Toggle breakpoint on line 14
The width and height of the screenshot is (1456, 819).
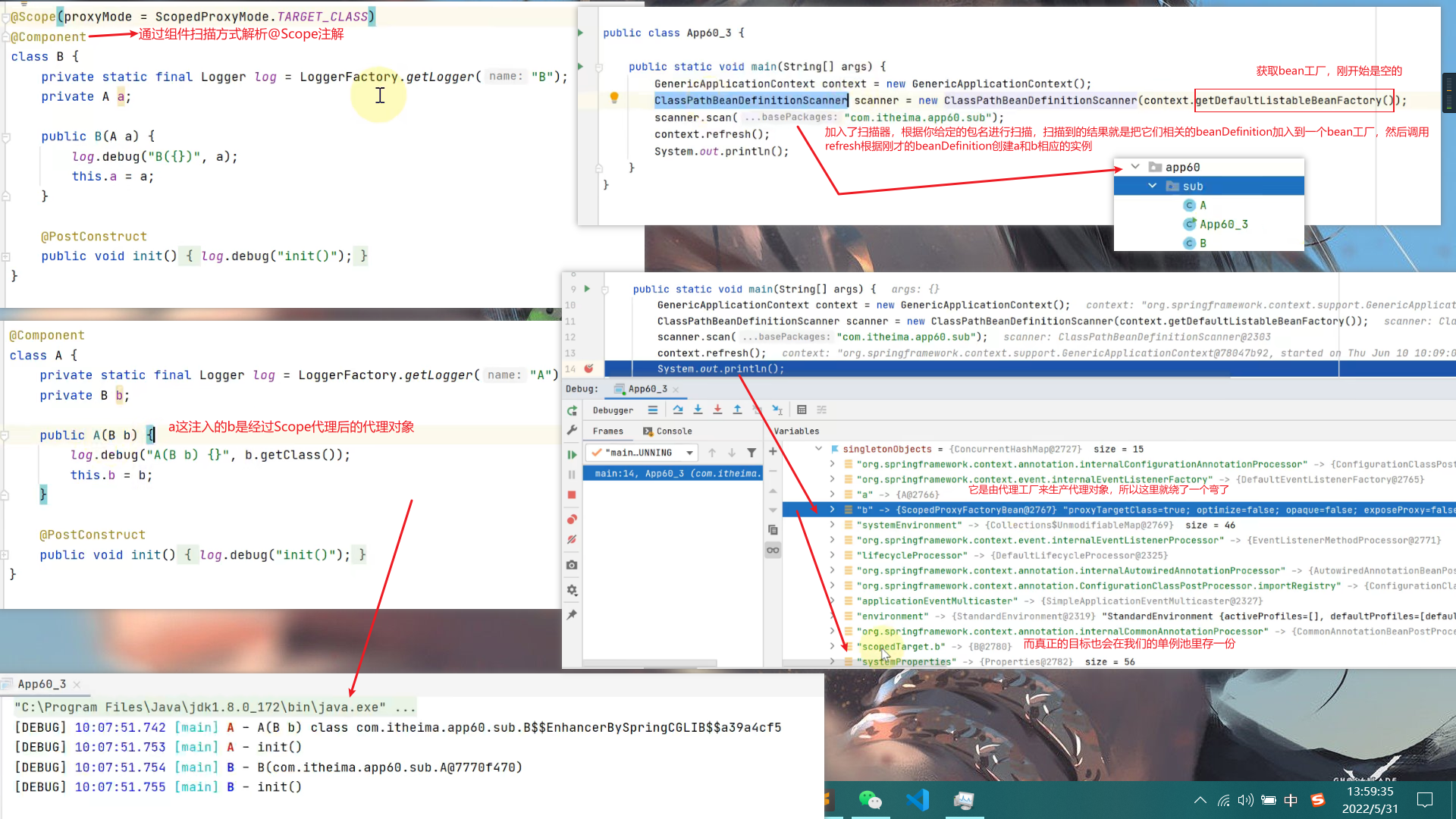pyautogui.click(x=588, y=369)
